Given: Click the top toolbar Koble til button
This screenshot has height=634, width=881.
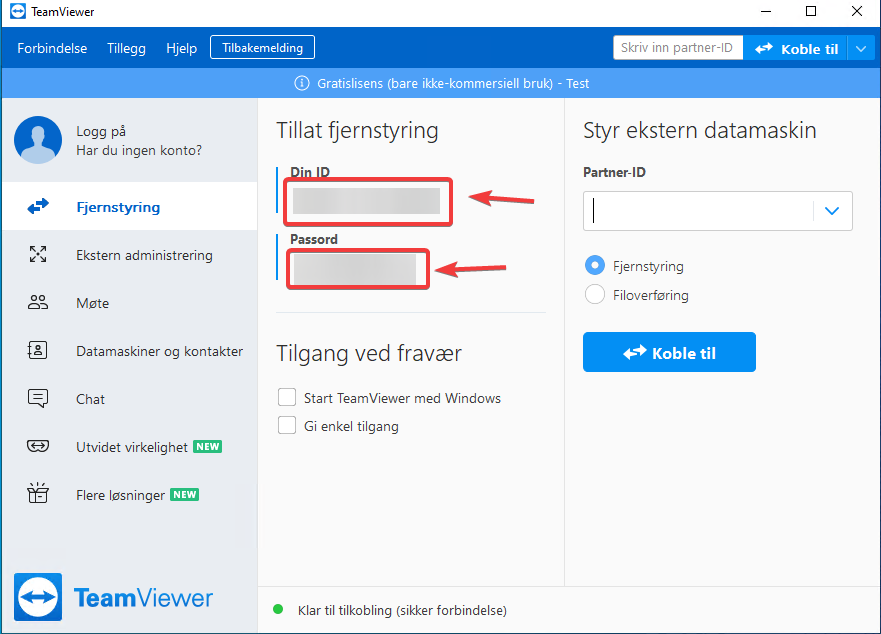Looking at the screenshot, I should 796,48.
